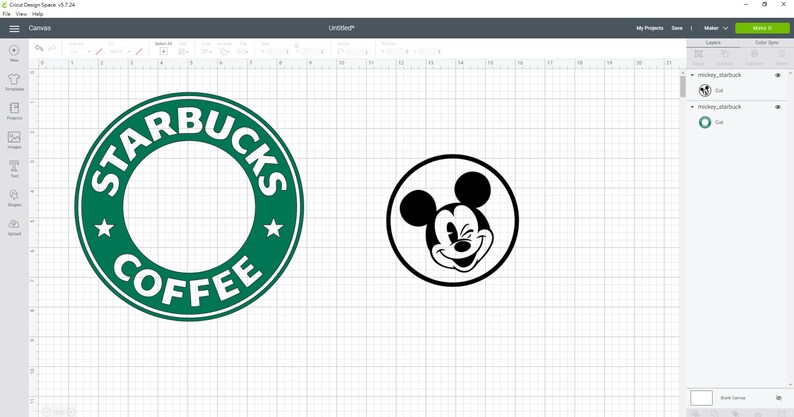This screenshot has width=794, height=417.
Task: Click Cut label on Mickey layer
Action: [719, 91]
